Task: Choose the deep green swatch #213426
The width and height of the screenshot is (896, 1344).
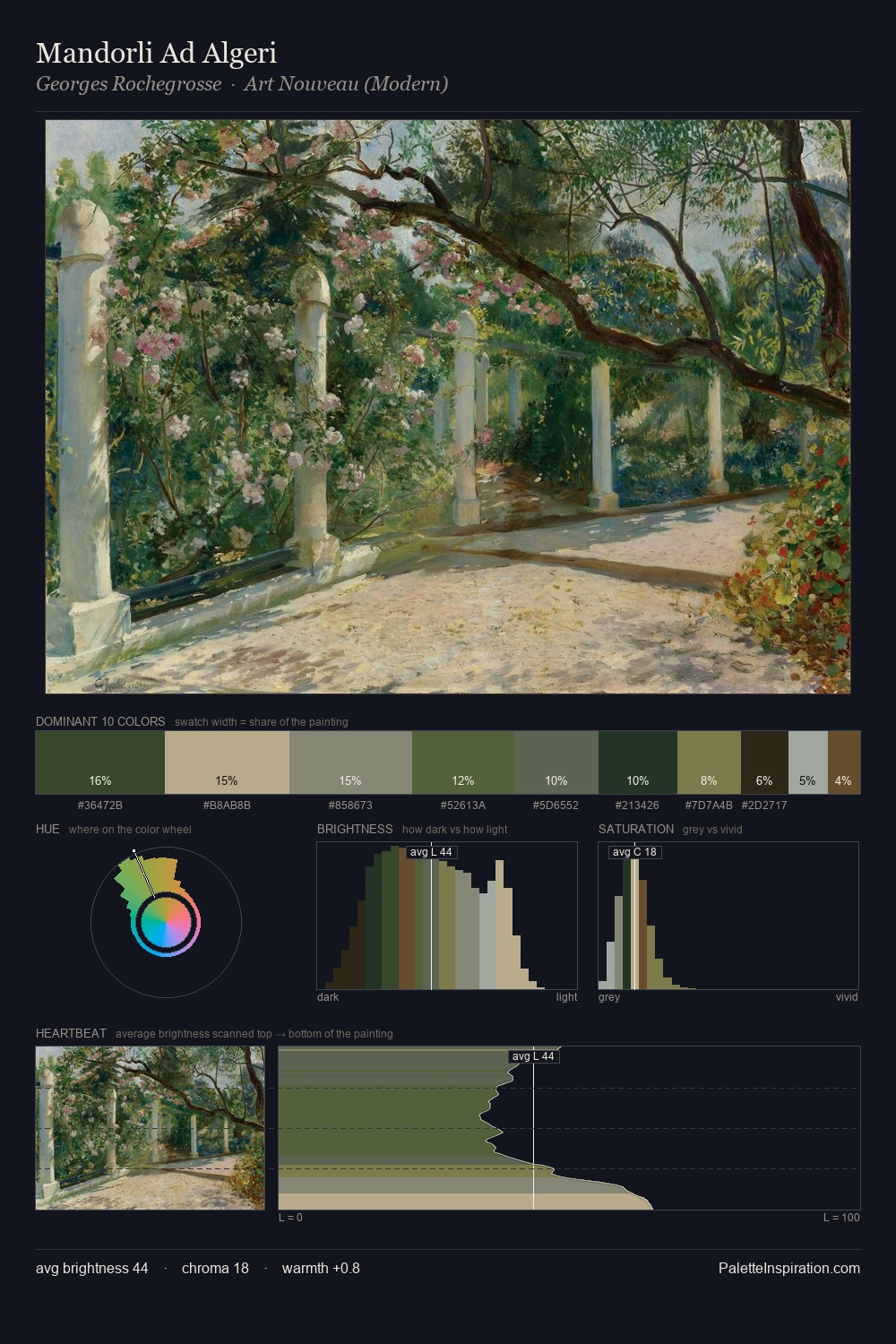Action: point(638,762)
